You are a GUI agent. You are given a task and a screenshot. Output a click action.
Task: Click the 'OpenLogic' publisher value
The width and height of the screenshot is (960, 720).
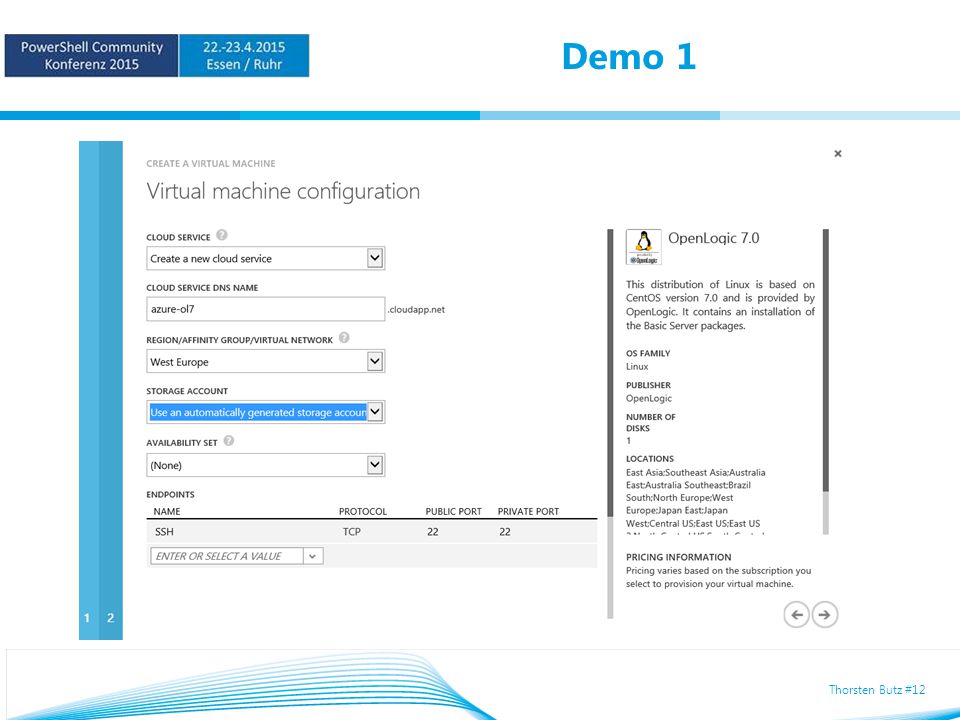[649, 399]
